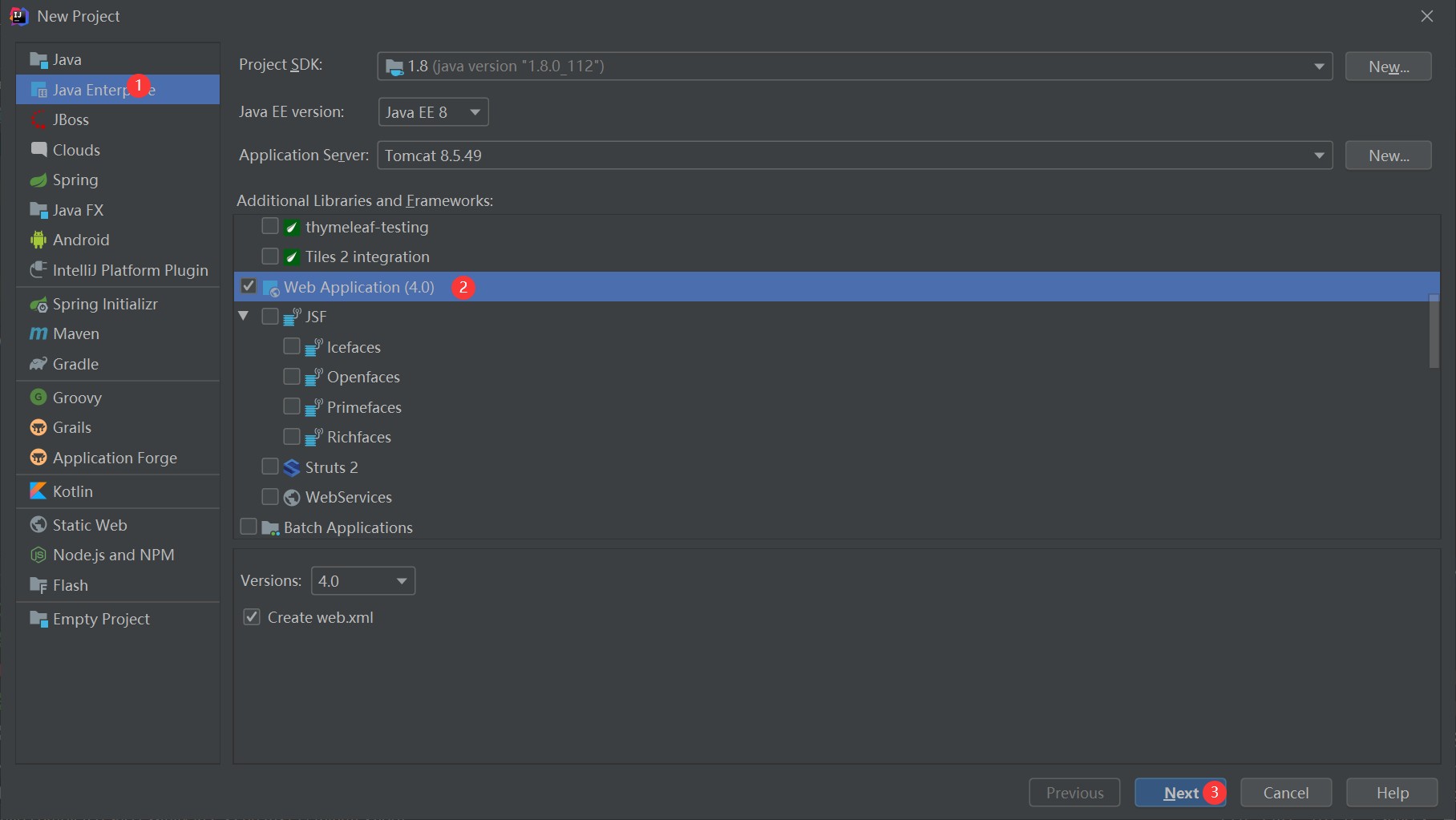Select Spring project category
The height and width of the screenshot is (820, 1456).
point(118,180)
